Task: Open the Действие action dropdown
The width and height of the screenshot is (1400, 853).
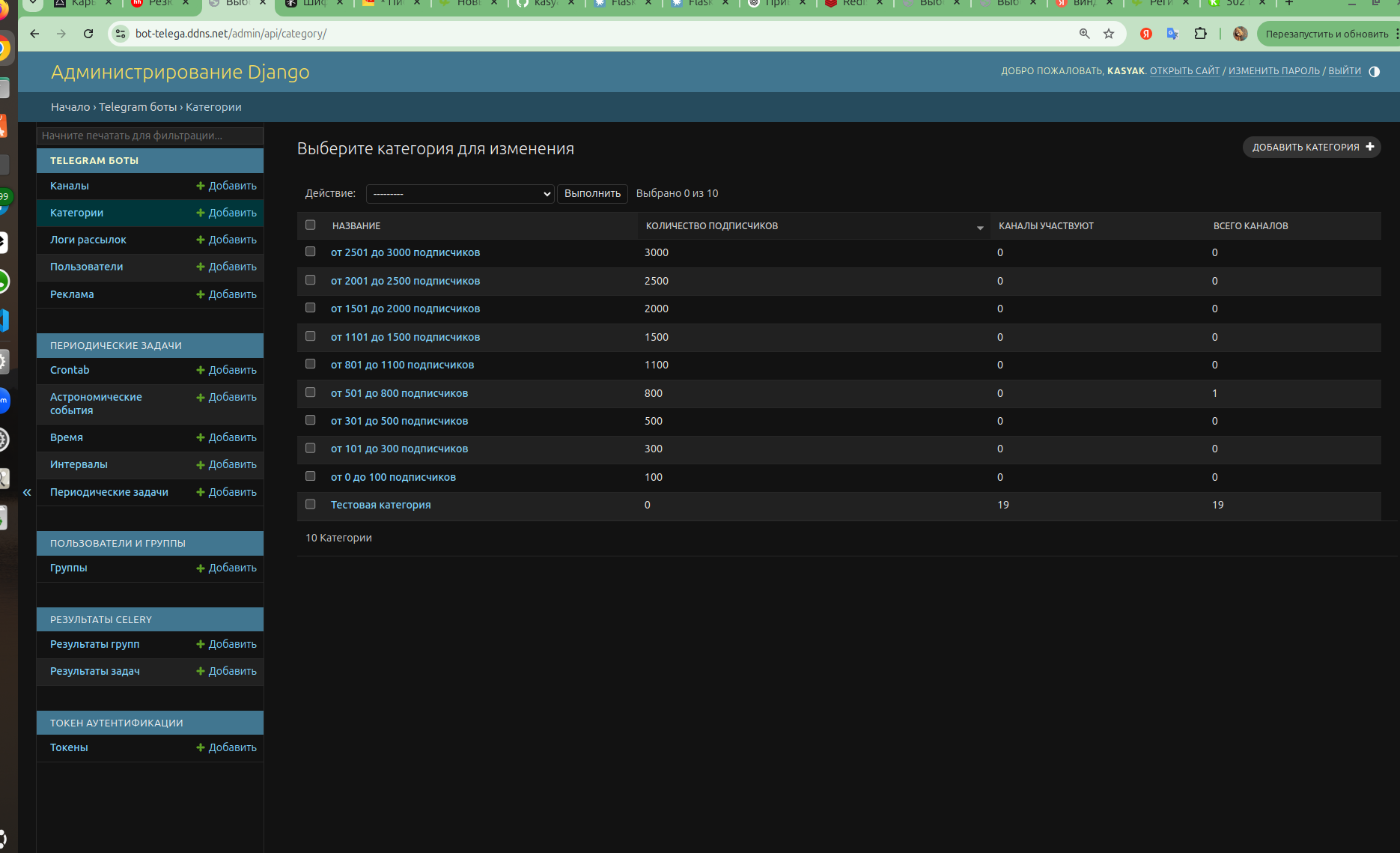Action: tap(460, 194)
